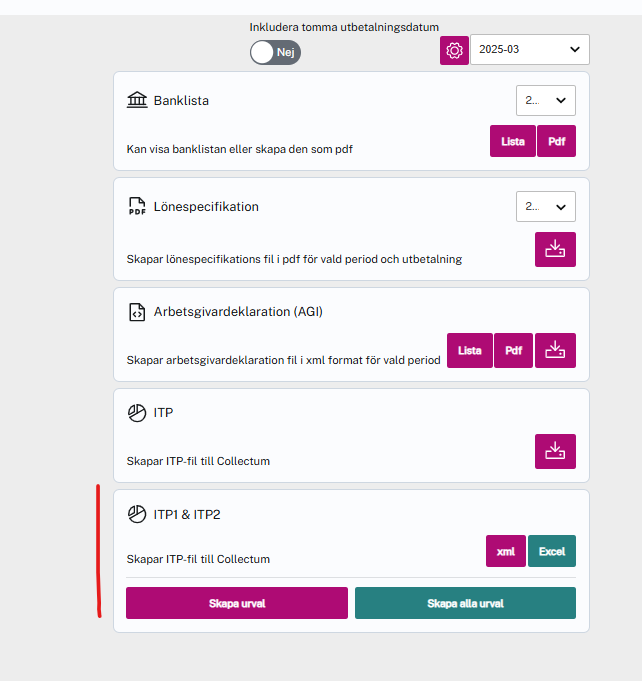Viewport: 642px width, 681px height.
Task: Click the Lönespecifikation PDF file icon
Action: click(x=137, y=207)
